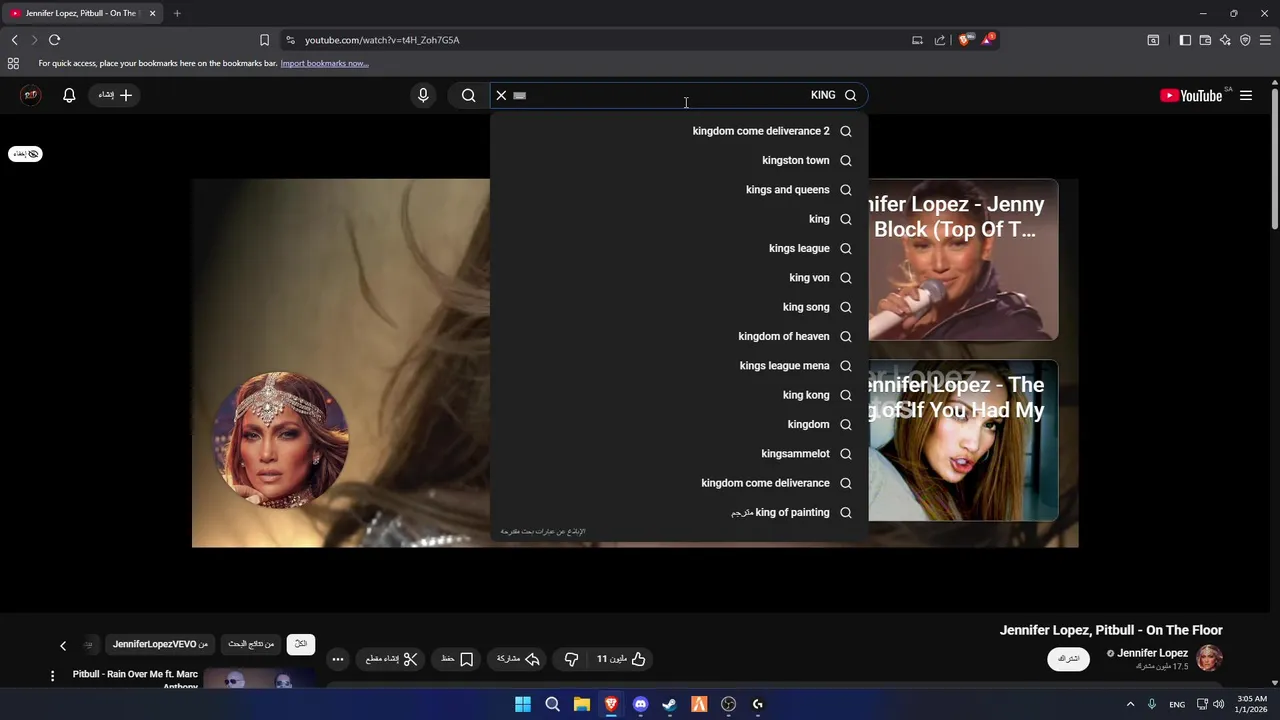Bookmark this page icon in address bar

pyautogui.click(x=264, y=40)
